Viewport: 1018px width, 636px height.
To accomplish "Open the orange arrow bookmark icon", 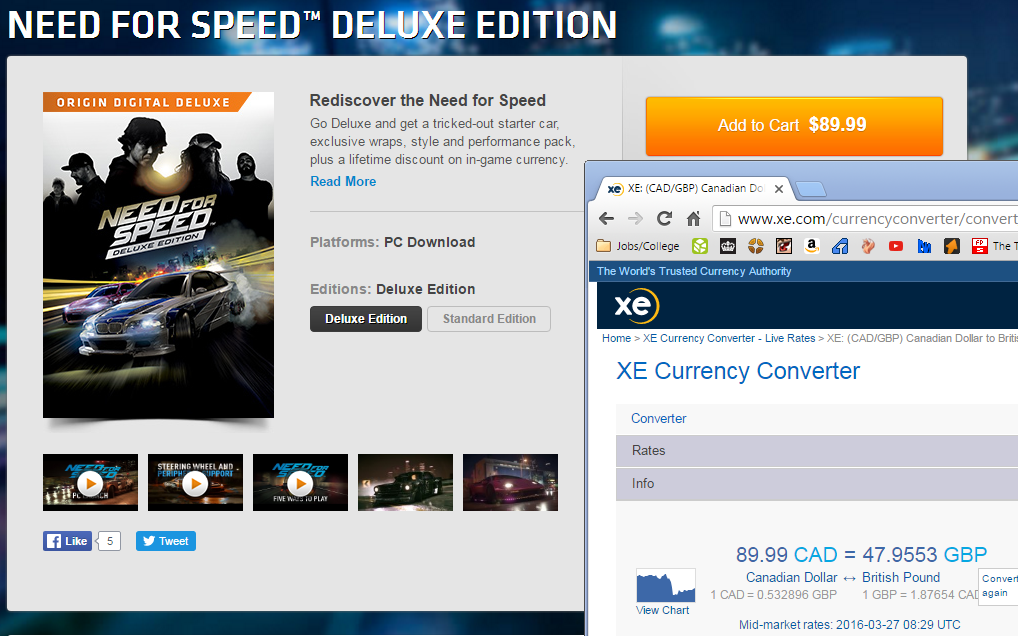I will pyautogui.click(x=952, y=246).
